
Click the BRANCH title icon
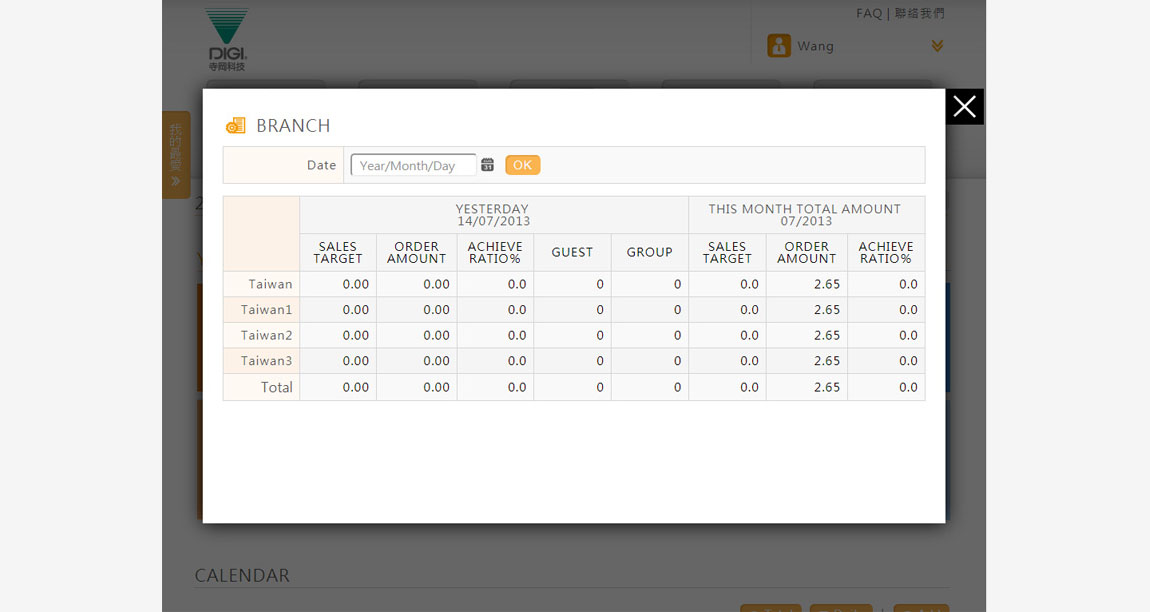235,126
